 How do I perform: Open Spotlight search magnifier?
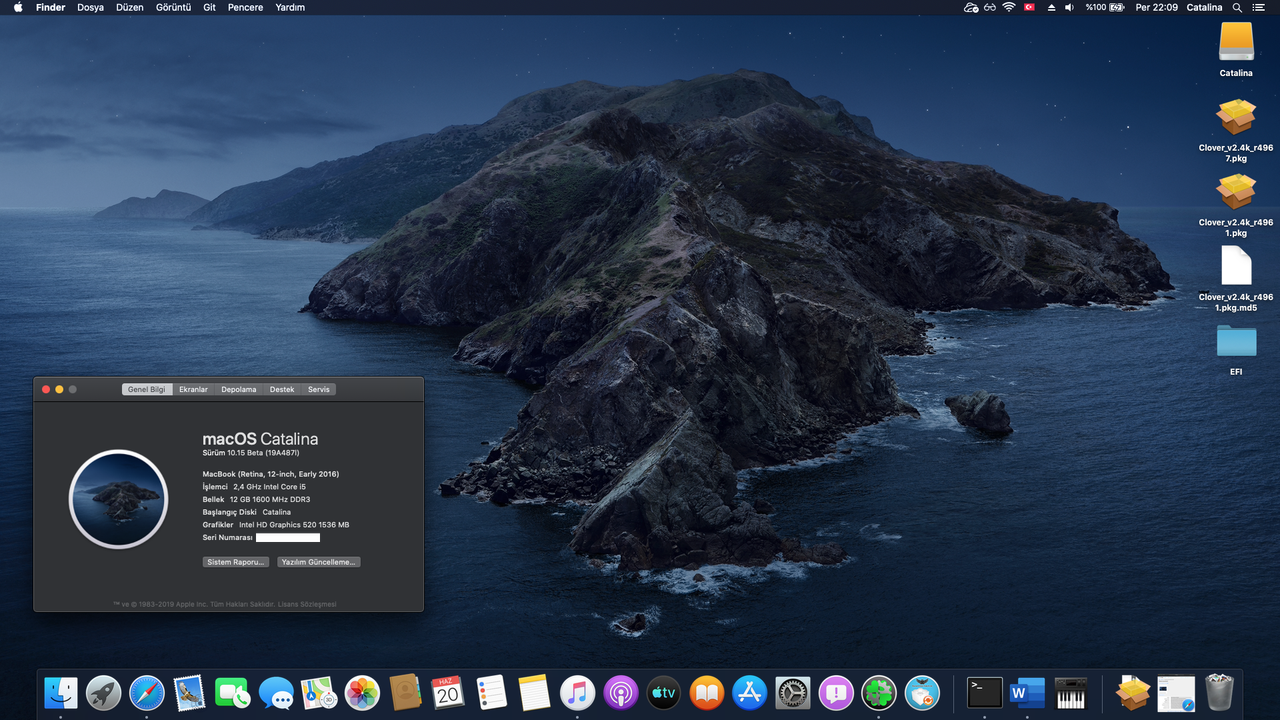(1237, 7)
